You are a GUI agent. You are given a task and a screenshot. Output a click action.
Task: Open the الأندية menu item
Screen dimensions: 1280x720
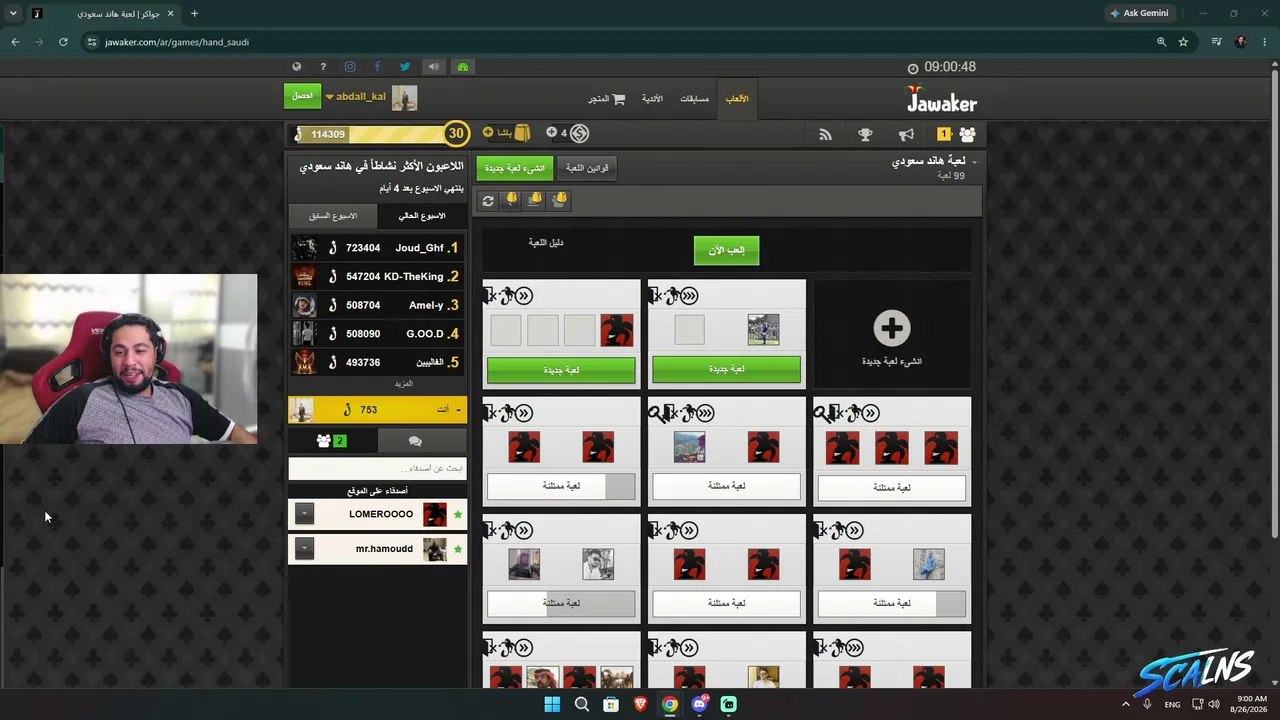point(652,99)
